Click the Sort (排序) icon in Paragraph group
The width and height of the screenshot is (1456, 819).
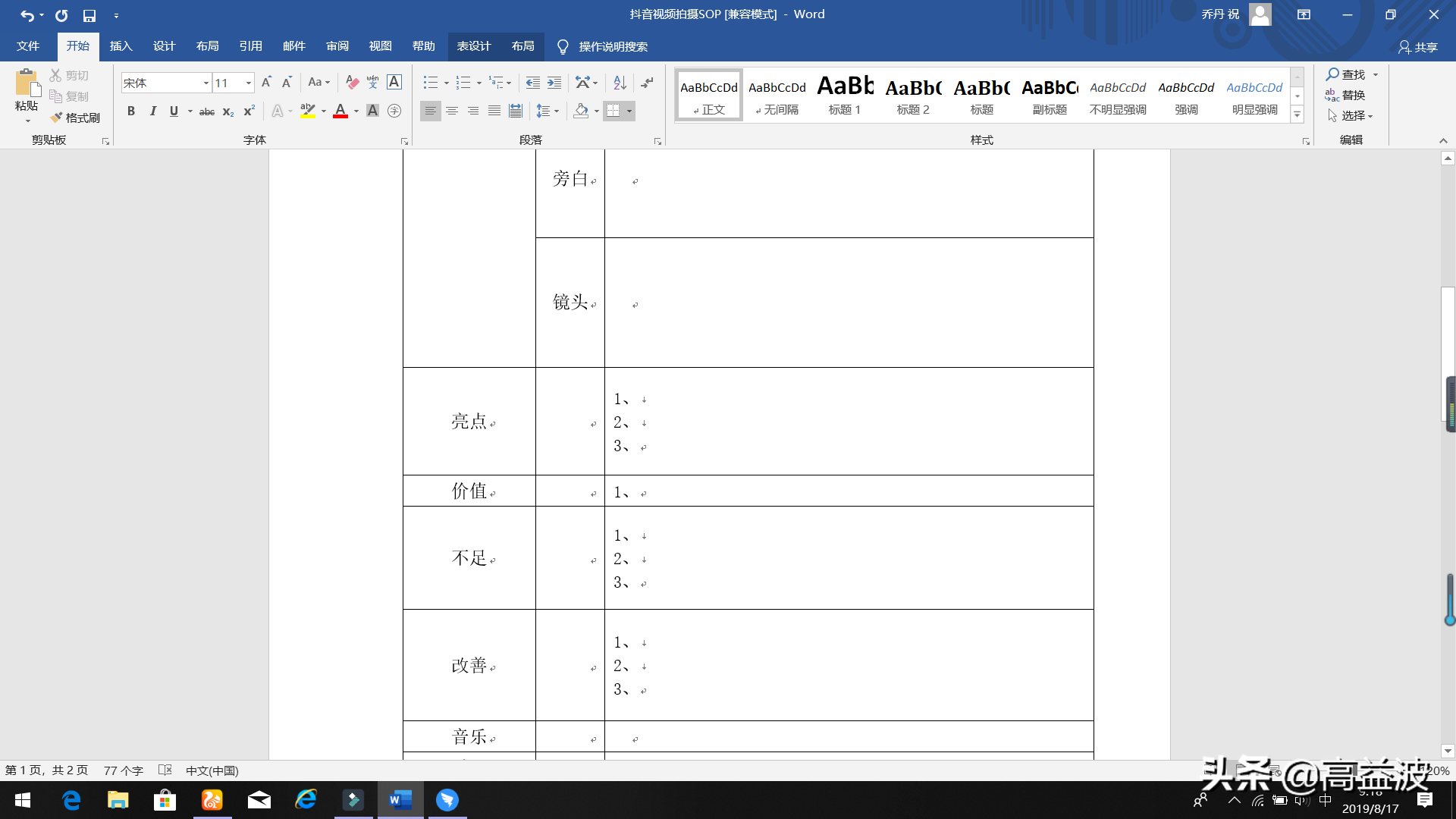tap(620, 82)
